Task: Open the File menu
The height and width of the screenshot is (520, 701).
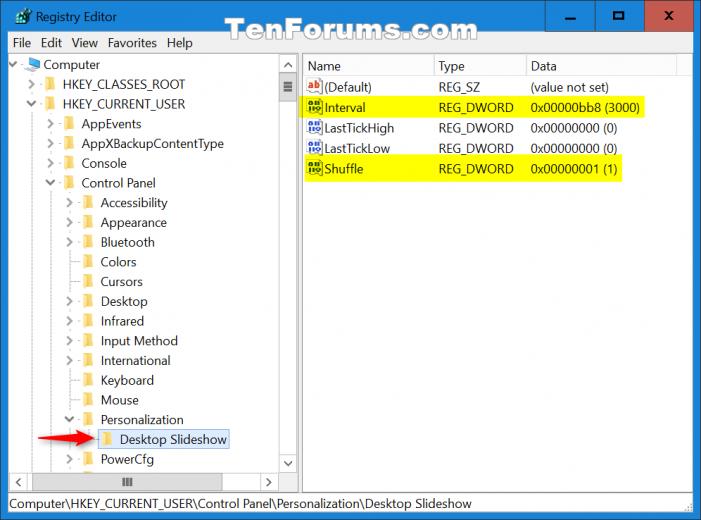Action: pos(22,43)
